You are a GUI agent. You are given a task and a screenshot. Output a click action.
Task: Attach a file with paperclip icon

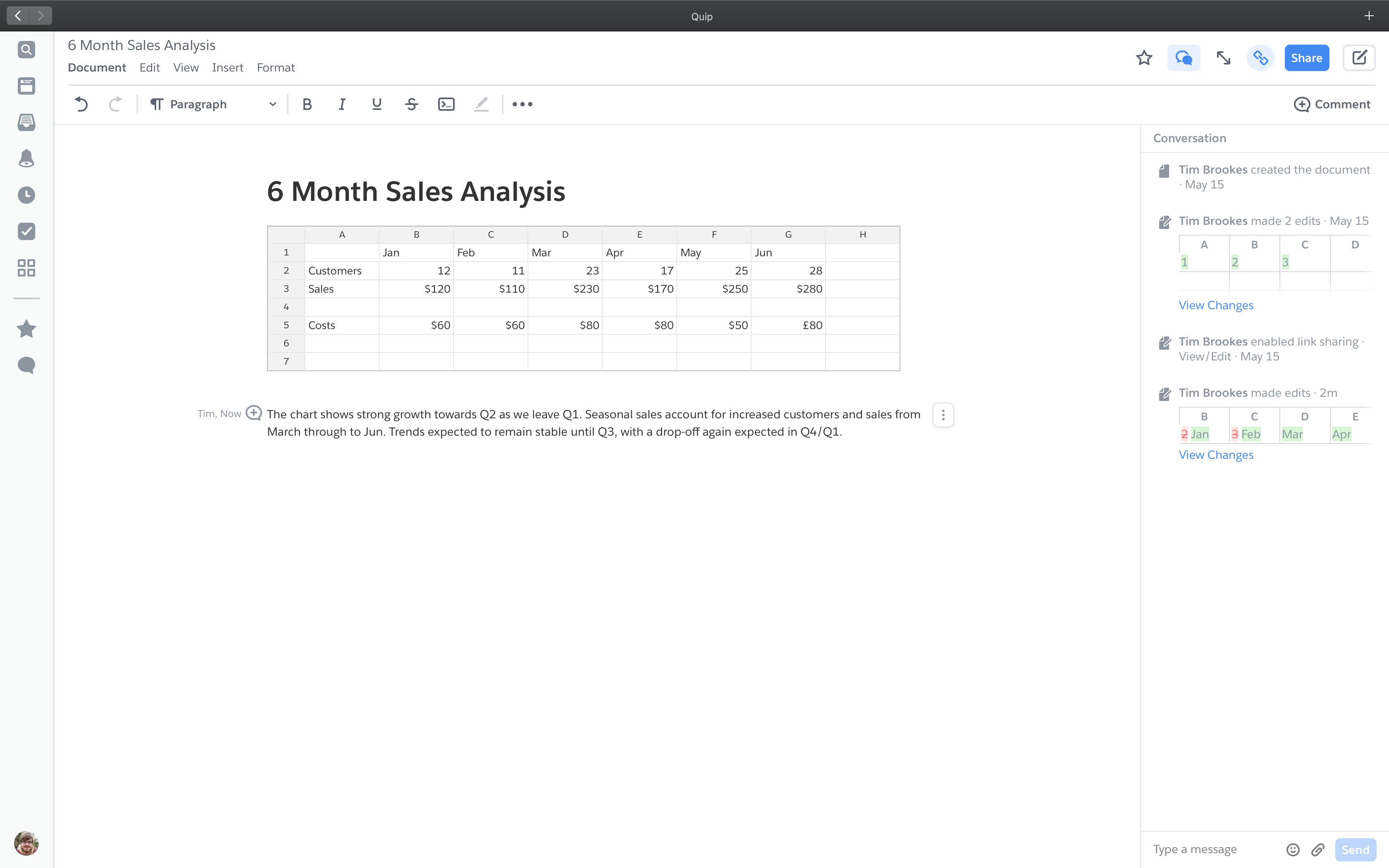point(1318,850)
